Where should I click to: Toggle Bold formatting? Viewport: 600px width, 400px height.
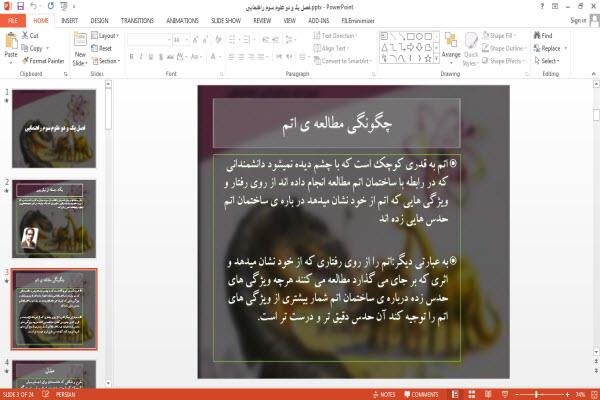(131, 57)
